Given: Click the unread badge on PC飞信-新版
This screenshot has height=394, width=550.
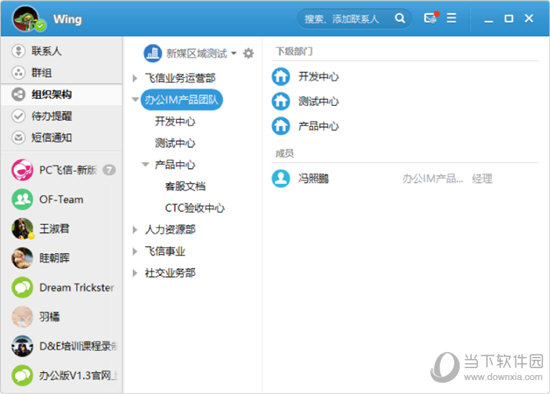Looking at the screenshot, I should pos(109,170).
